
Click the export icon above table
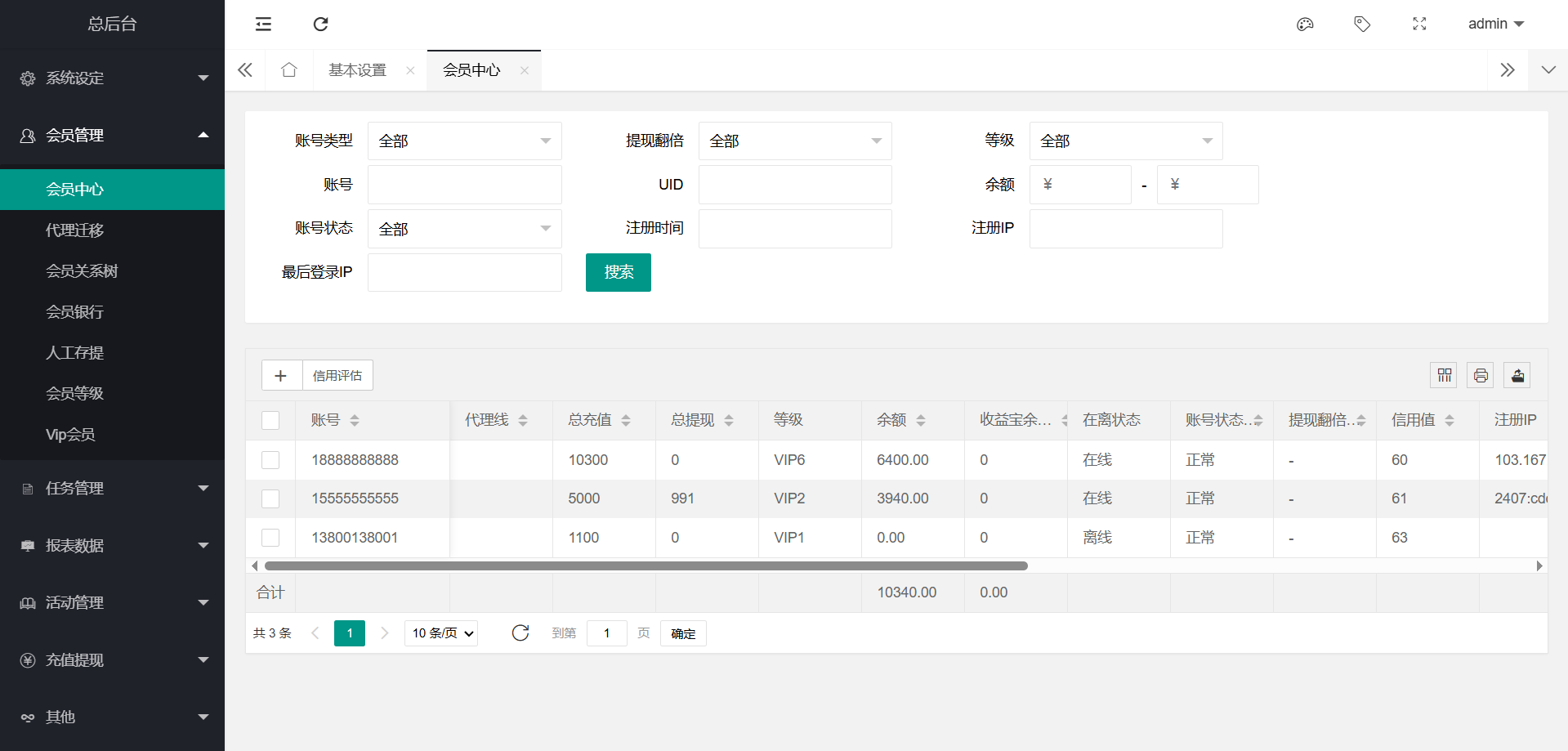1517,375
